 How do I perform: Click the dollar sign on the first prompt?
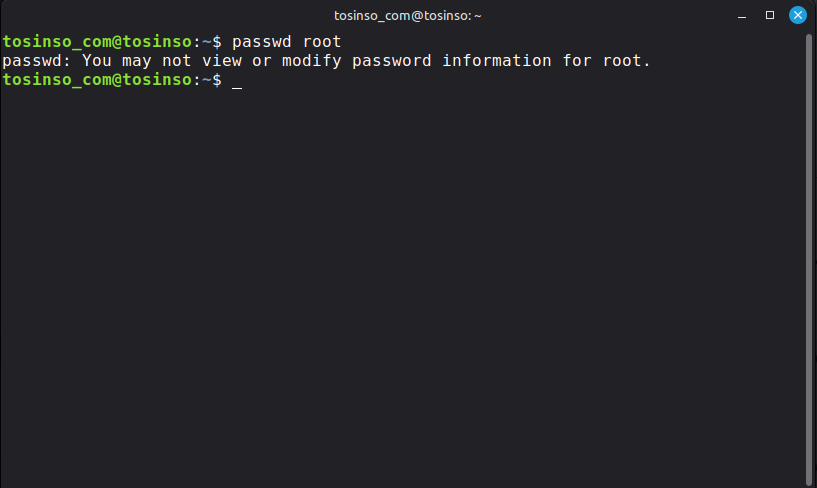pos(217,42)
